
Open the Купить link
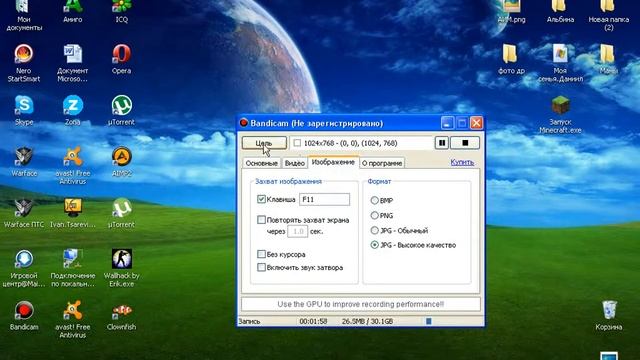tap(462, 162)
